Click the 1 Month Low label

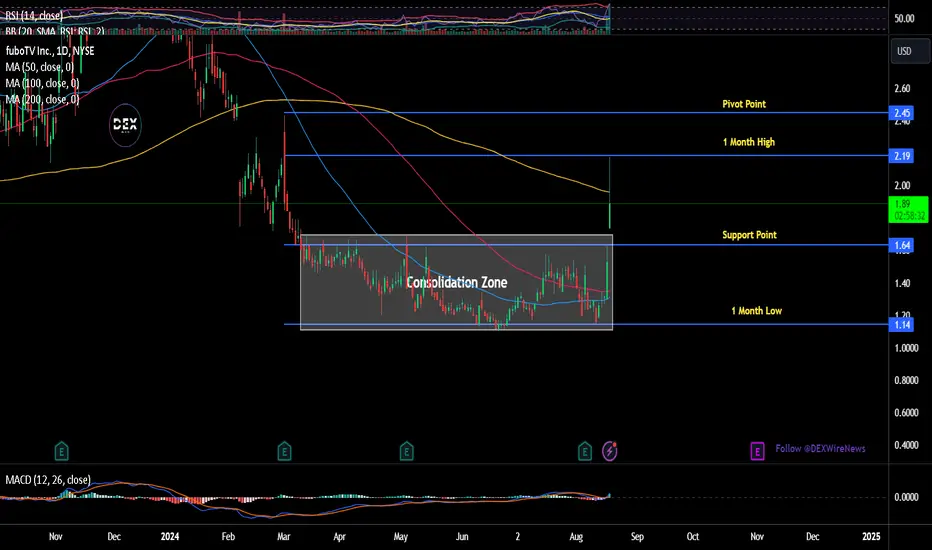[757, 311]
